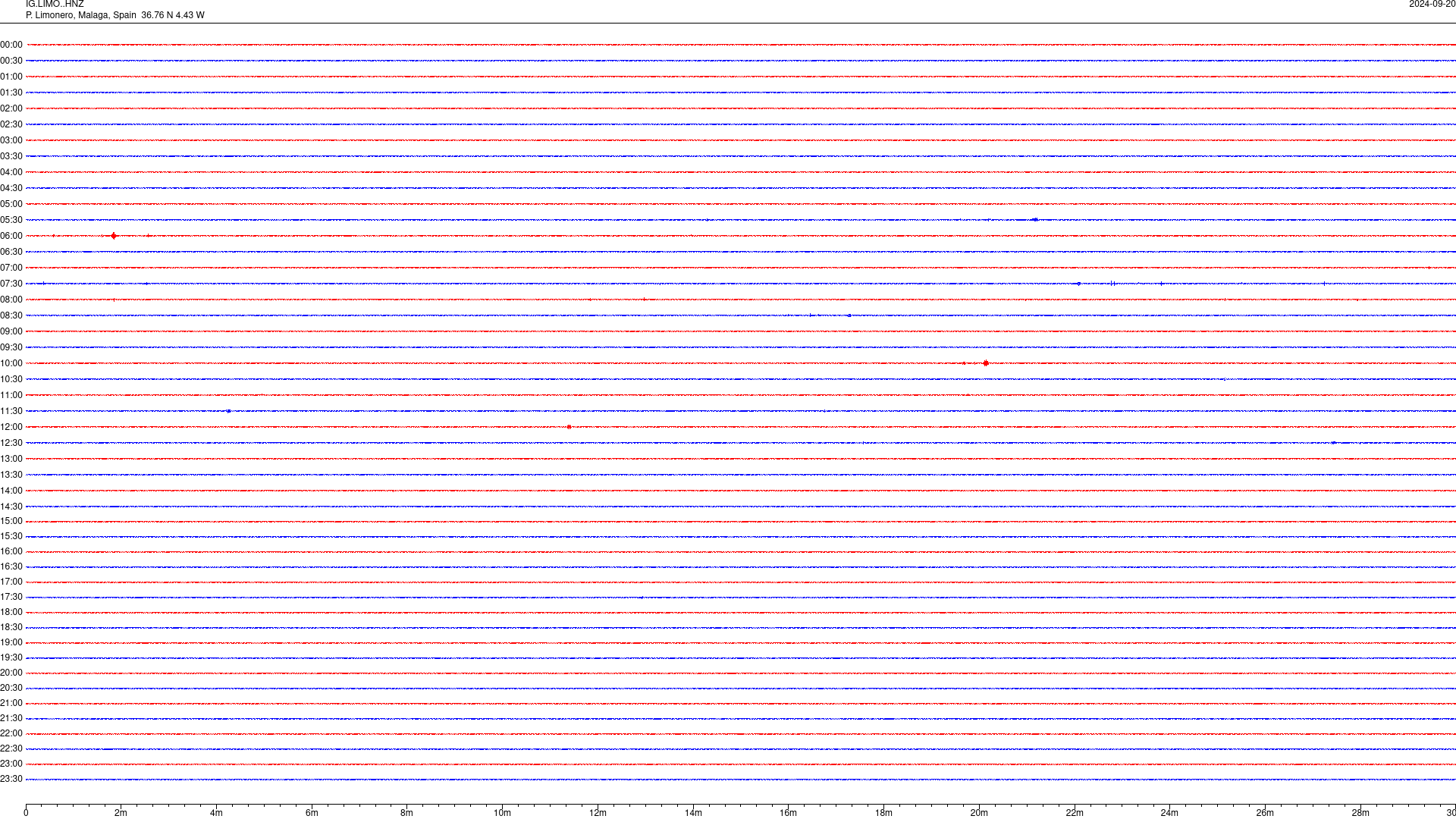Click the 01:30 time row label
The height and width of the screenshot is (819, 1456).
pyautogui.click(x=11, y=93)
